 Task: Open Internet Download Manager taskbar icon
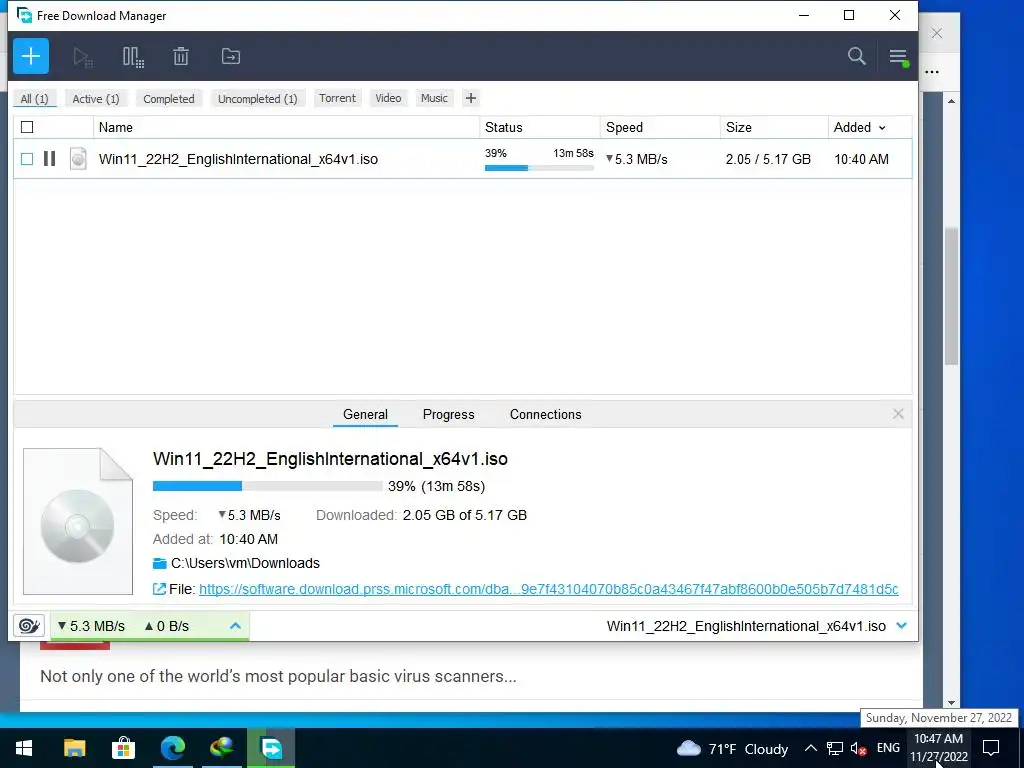221,748
